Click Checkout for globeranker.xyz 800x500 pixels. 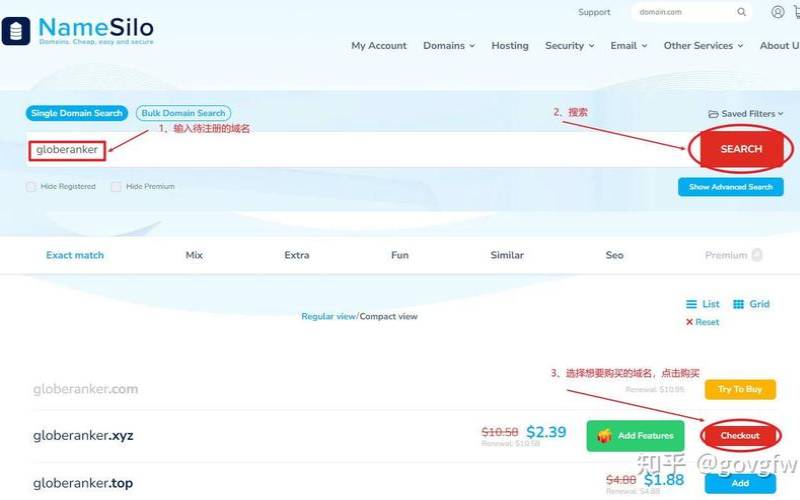pyautogui.click(x=740, y=436)
